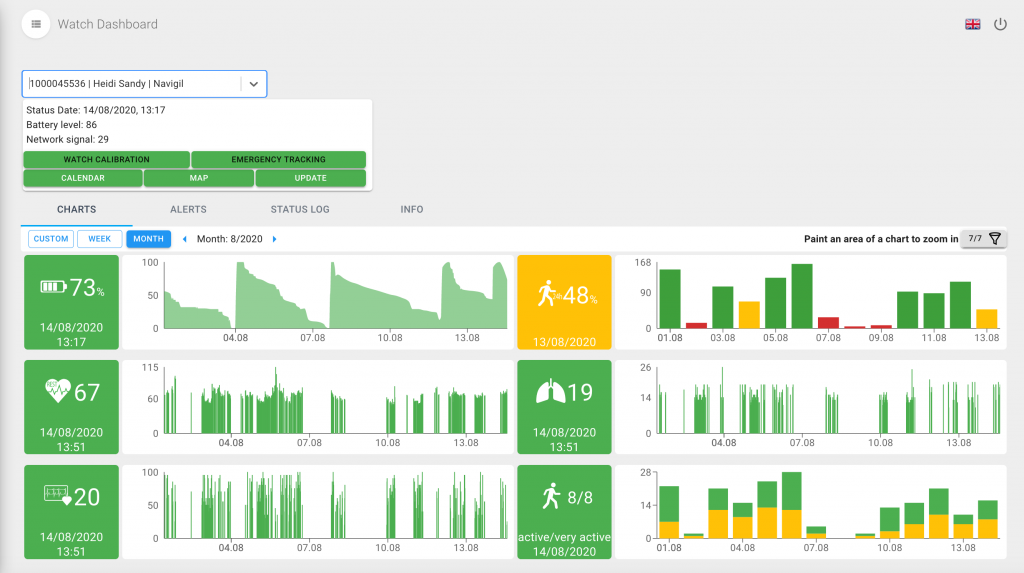This screenshot has height=573, width=1024.
Task: Select the heart rate 67 tile
Action: click(71, 406)
